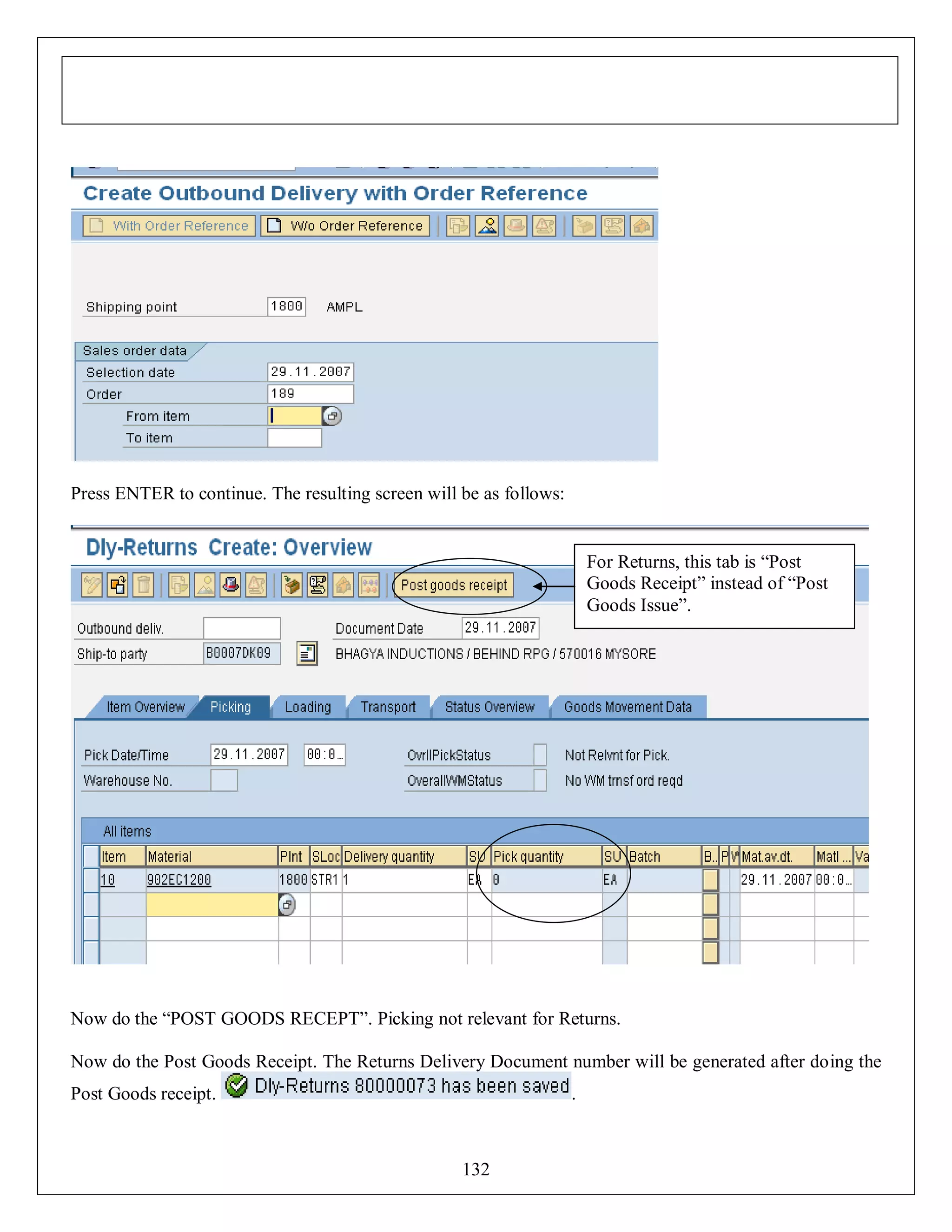The height and width of the screenshot is (1232, 952).
Task: Open search help beside empty Material cell
Action: click(x=287, y=905)
